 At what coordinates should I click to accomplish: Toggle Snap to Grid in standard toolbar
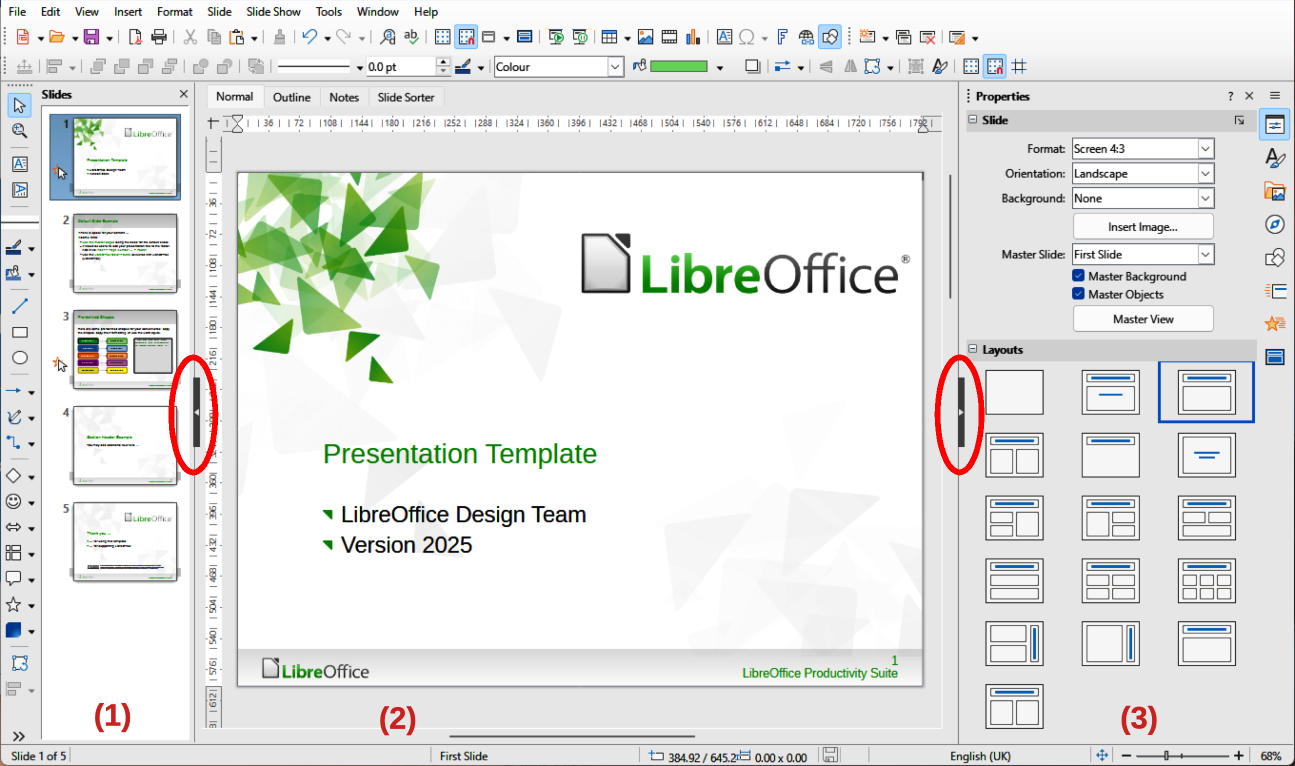(x=466, y=37)
